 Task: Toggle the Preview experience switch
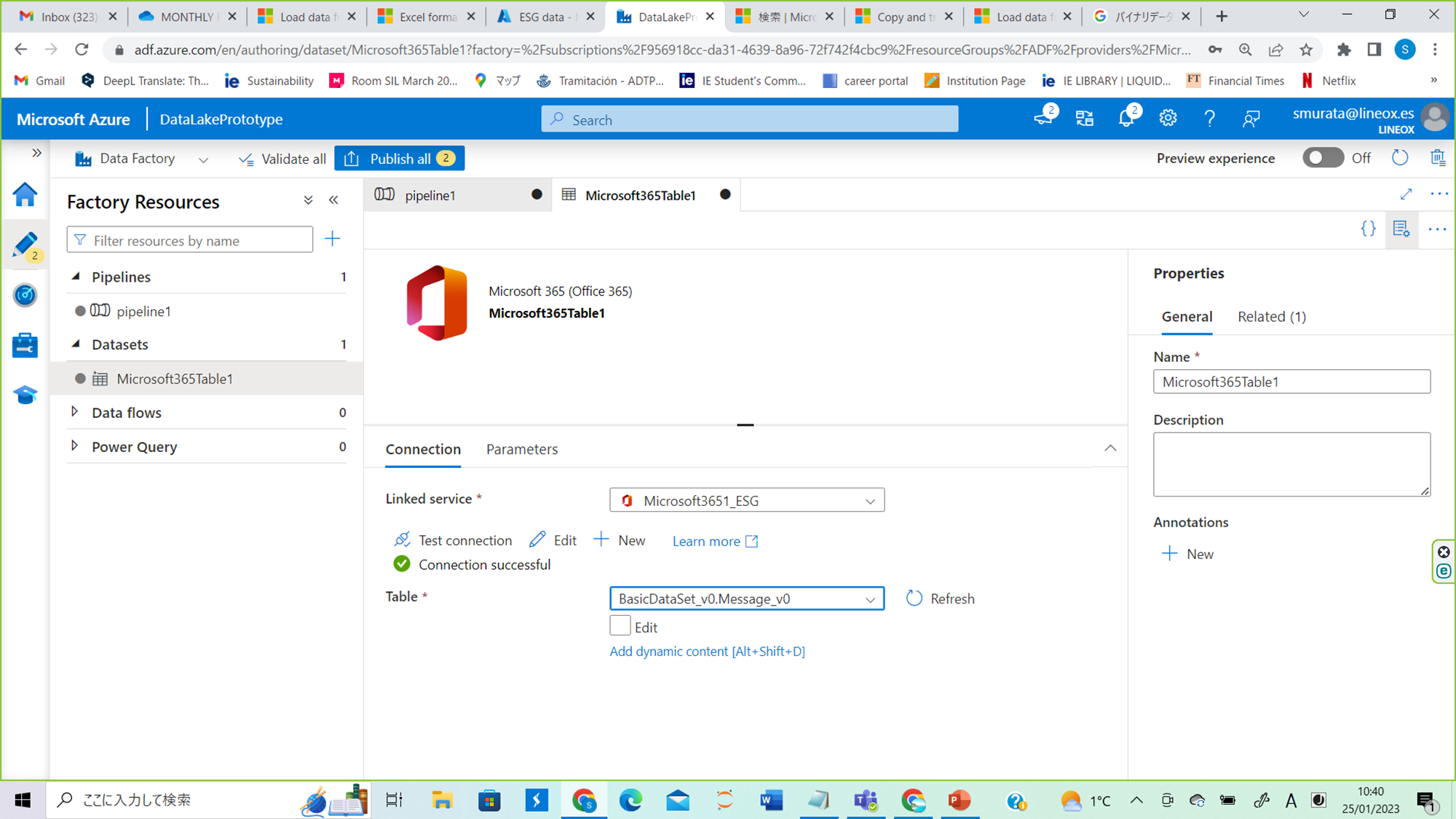[x=1322, y=158]
